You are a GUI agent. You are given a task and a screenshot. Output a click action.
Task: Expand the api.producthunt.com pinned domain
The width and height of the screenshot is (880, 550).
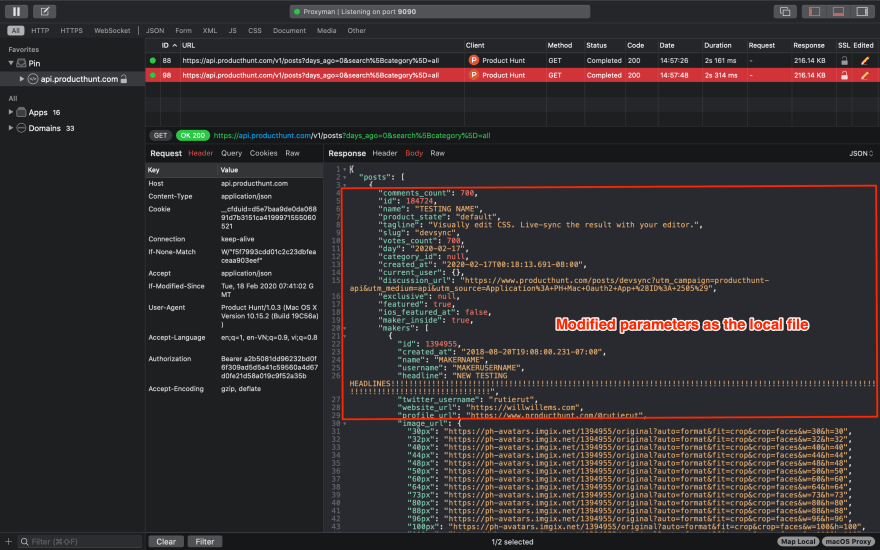(x=22, y=79)
